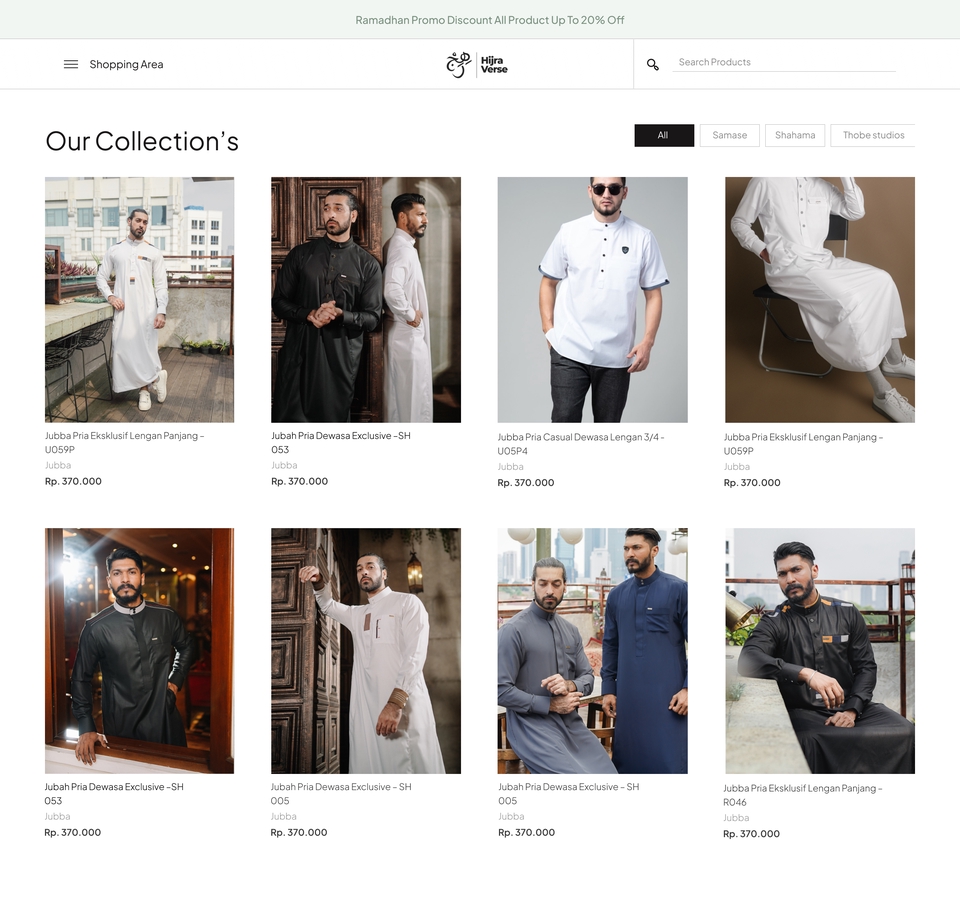Open black jubba by mirror product image
The height and width of the screenshot is (913, 960).
(x=139, y=650)
